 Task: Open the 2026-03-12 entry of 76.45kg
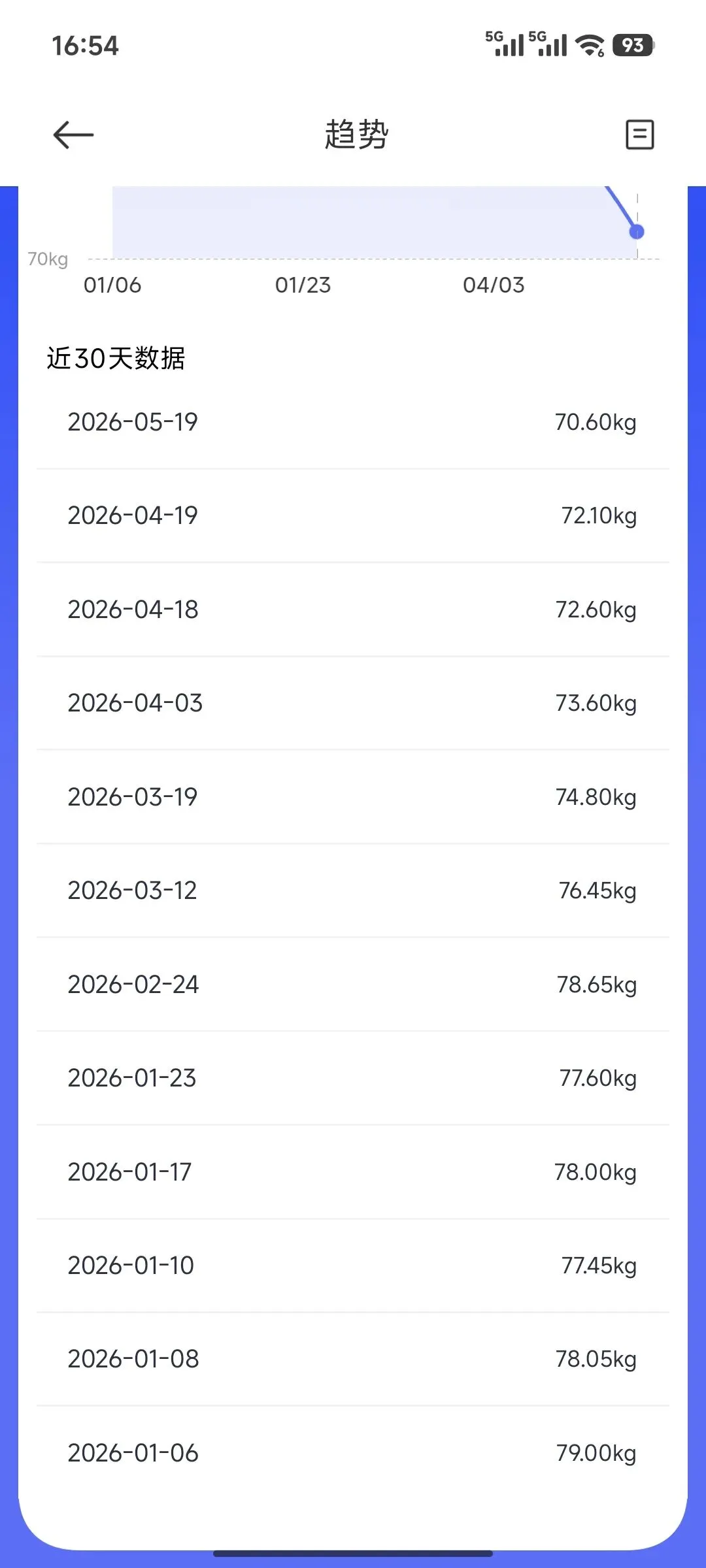click(353, 890)
